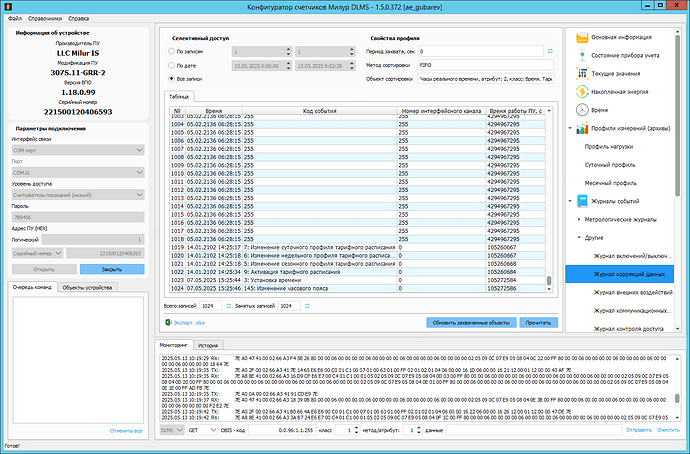Open Журнал включений/выключений item
Screen dimensions: 690x454
click(x=632, y=256)
